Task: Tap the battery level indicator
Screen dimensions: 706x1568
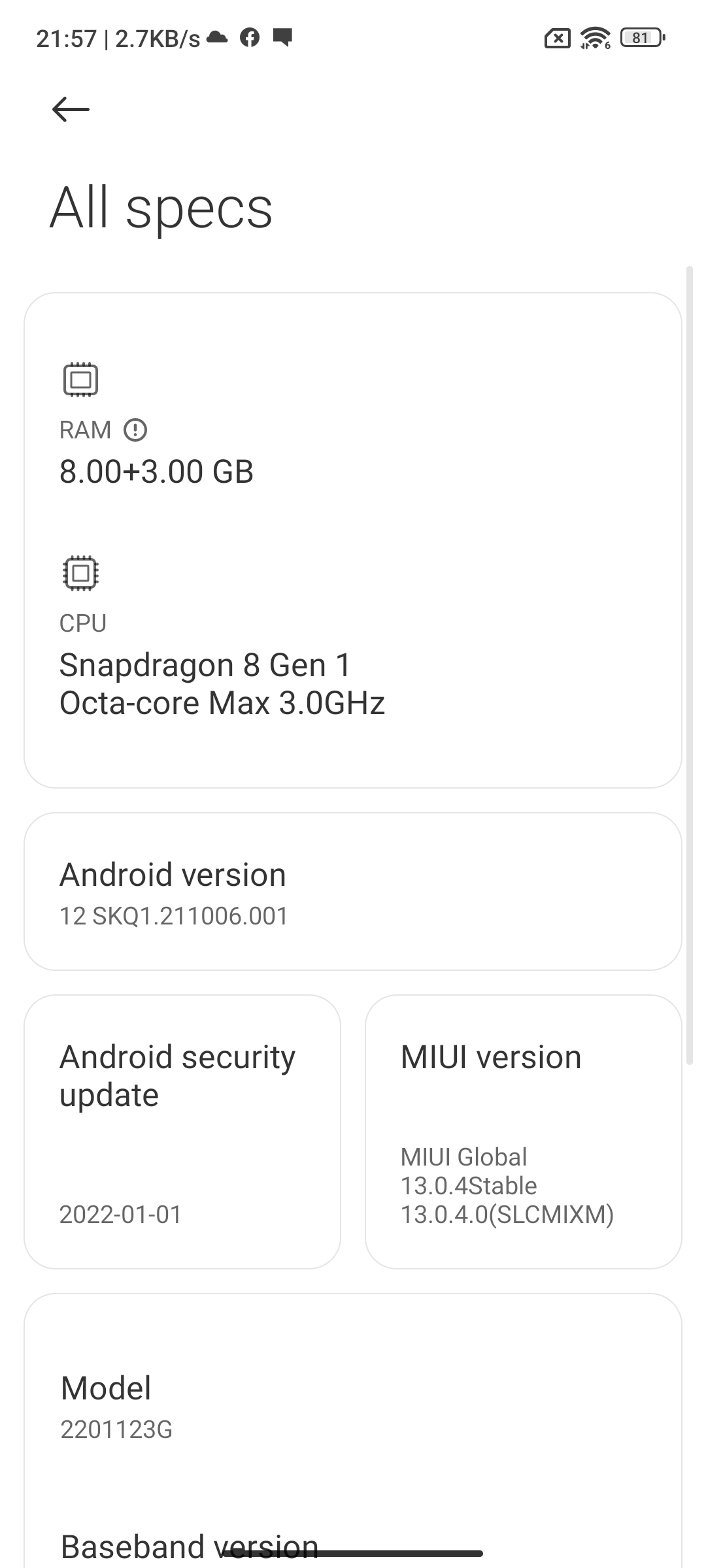Action: 642,38
